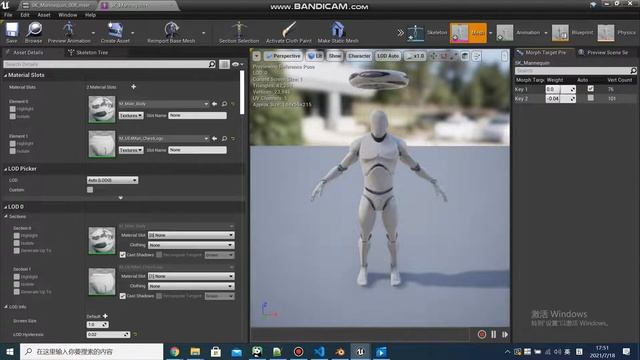Click the Reimport Base Mesh icon

(171, 31)
